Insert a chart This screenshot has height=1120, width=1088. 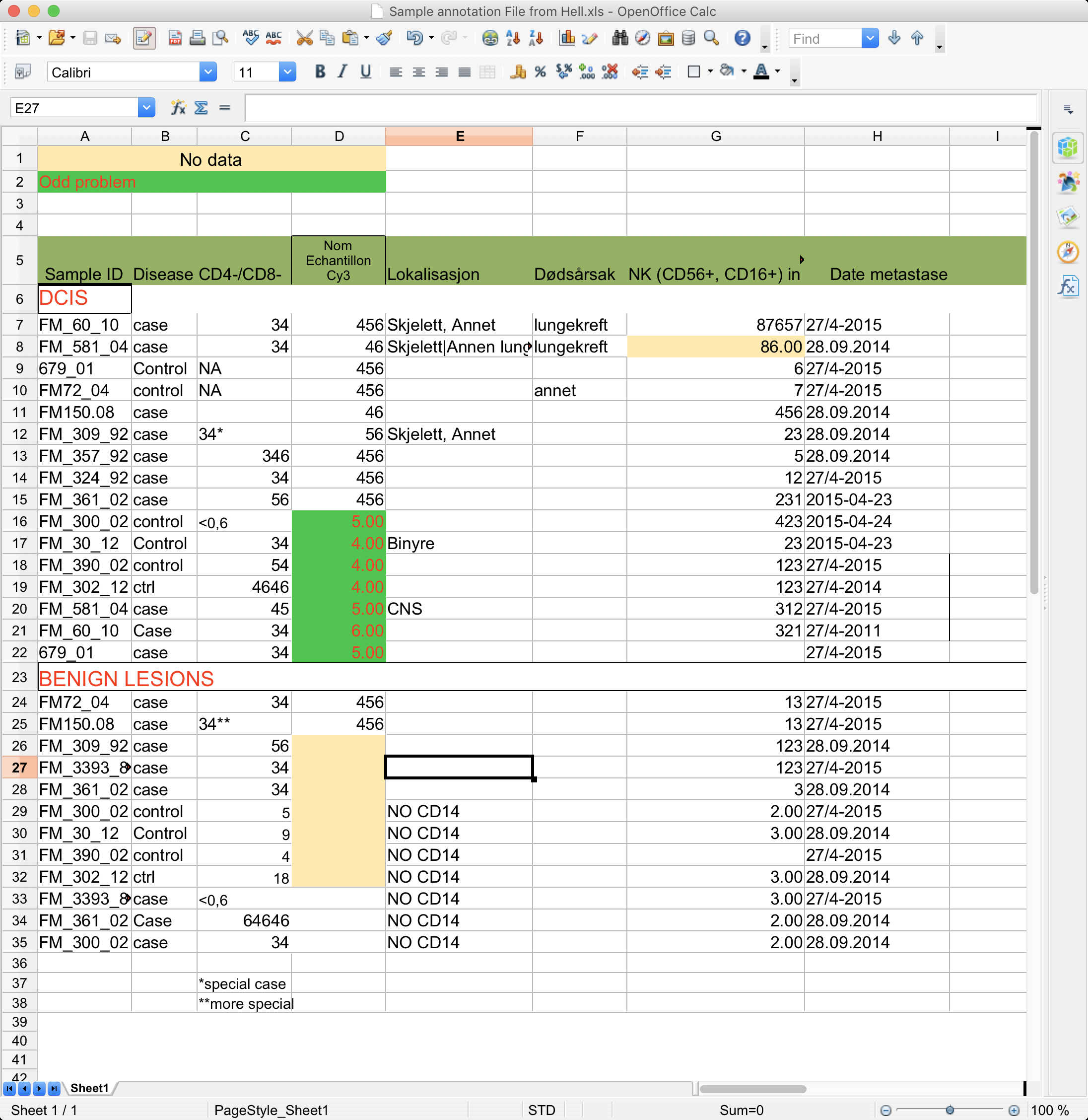click(x=567, y=38)
